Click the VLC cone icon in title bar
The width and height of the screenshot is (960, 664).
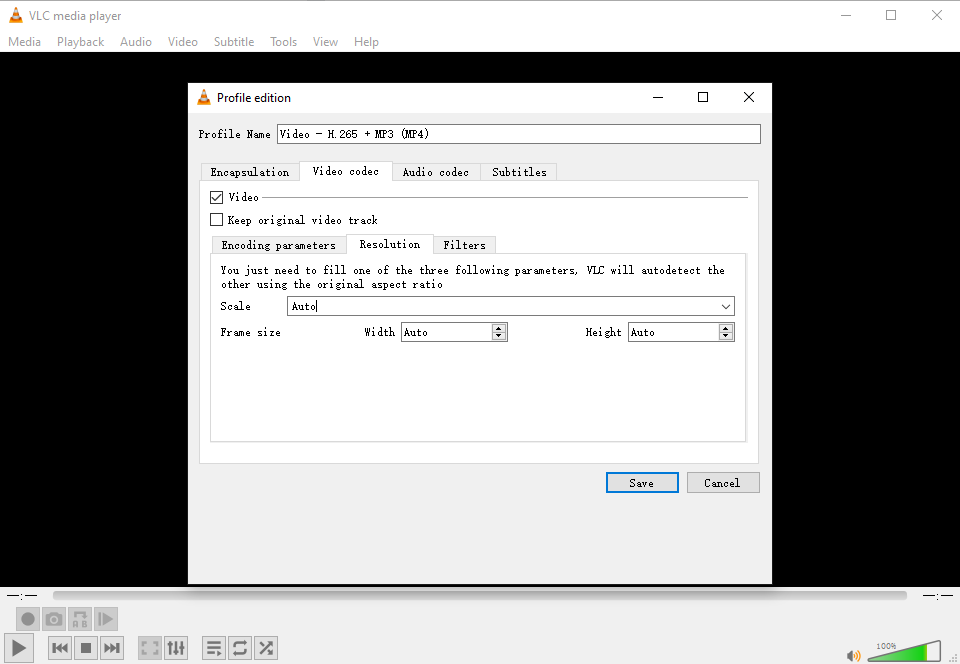point(15,15)
